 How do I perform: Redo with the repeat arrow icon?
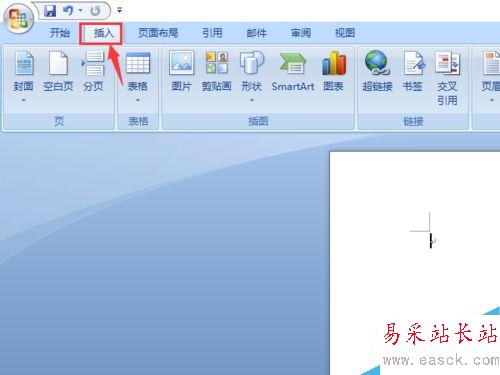(x=95, y=11)
